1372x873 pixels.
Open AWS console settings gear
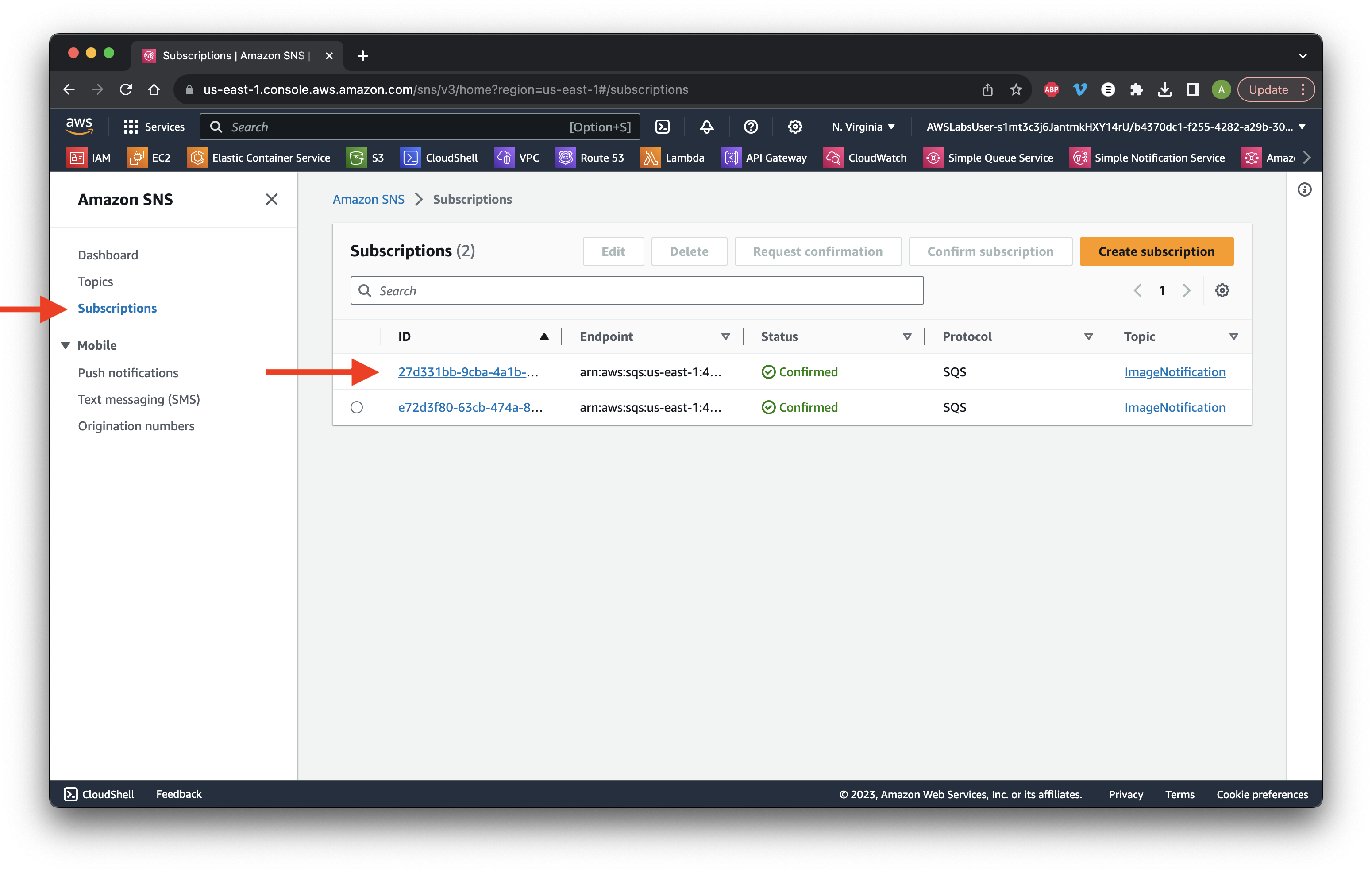[795, 127]
